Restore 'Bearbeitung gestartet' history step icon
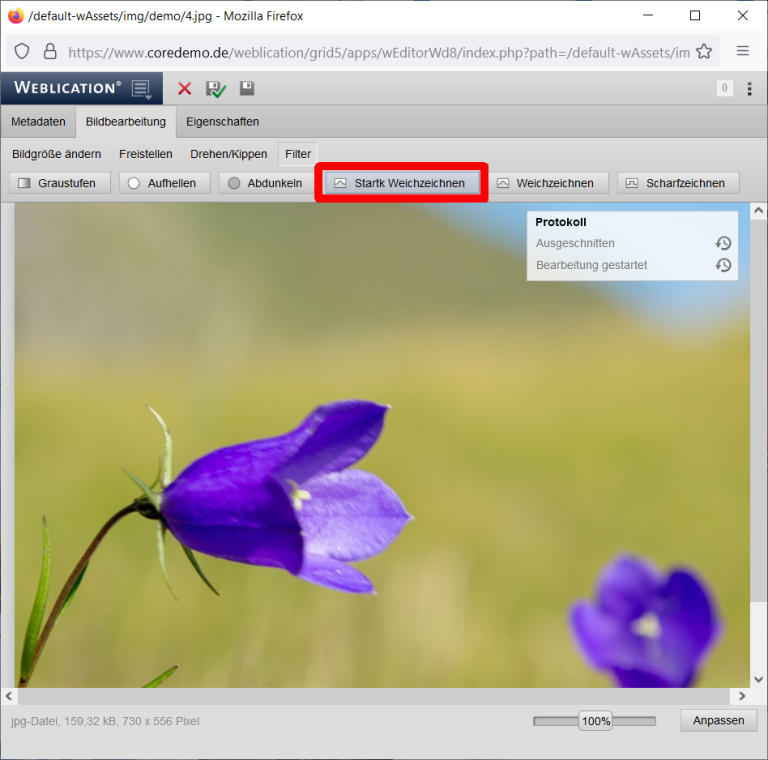 [723, 266]
